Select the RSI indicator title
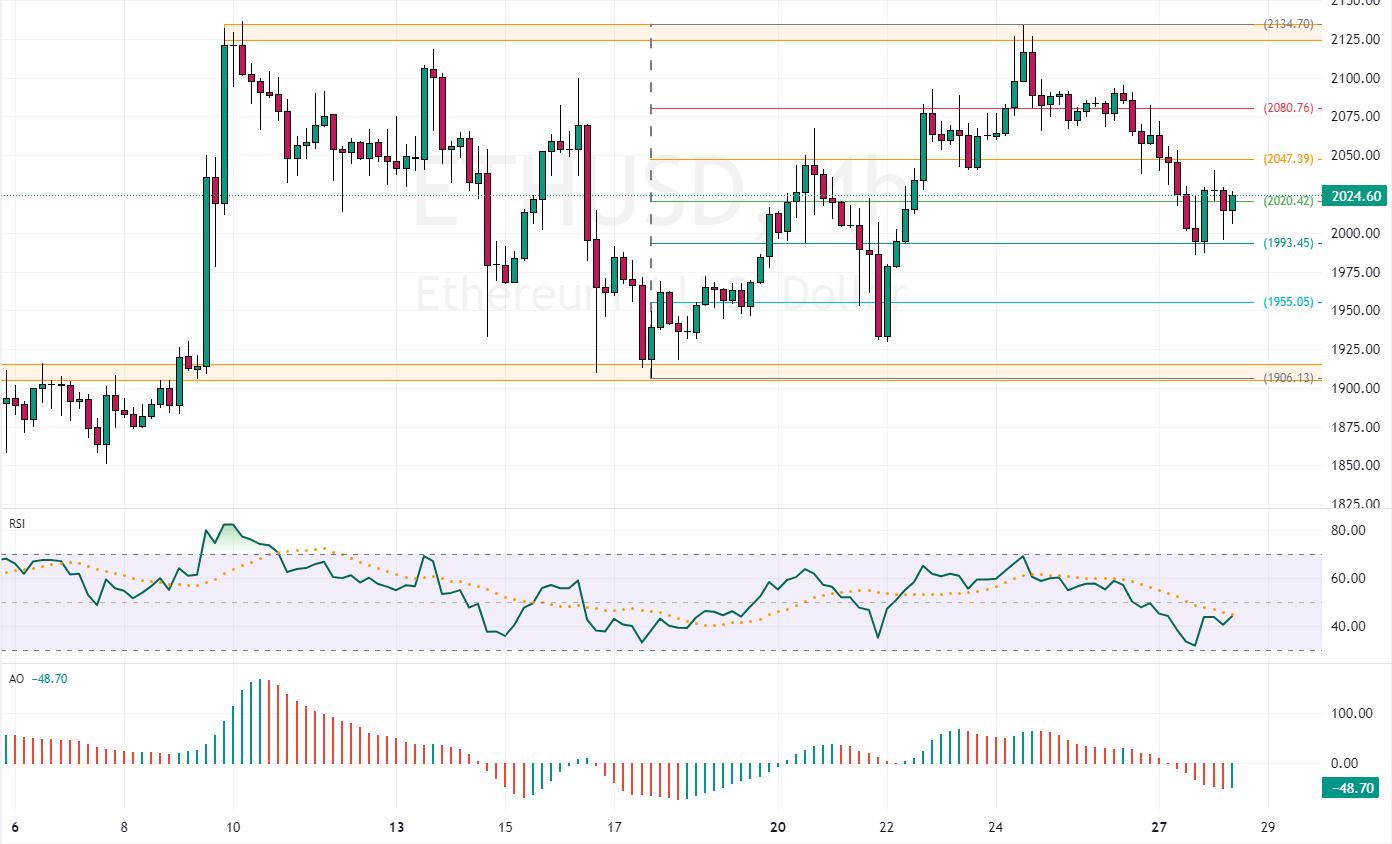This screenshot has height=844, width=1392. pos(17,523)
